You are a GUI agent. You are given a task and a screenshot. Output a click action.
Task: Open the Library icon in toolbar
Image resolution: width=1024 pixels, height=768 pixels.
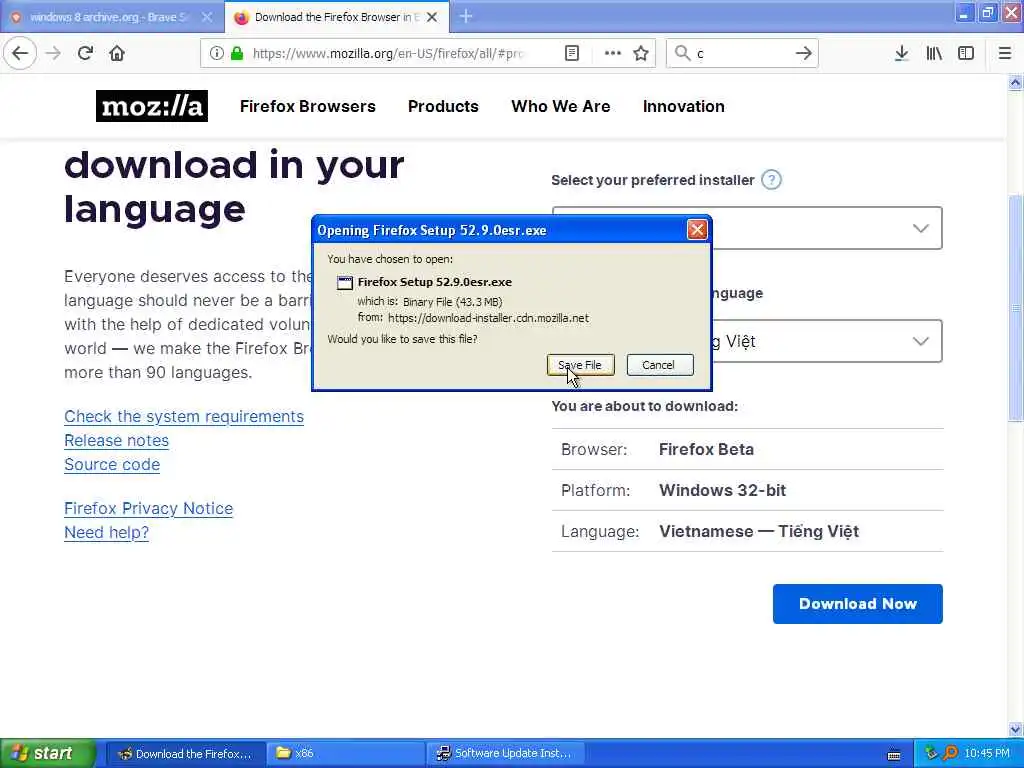(934, 53)
